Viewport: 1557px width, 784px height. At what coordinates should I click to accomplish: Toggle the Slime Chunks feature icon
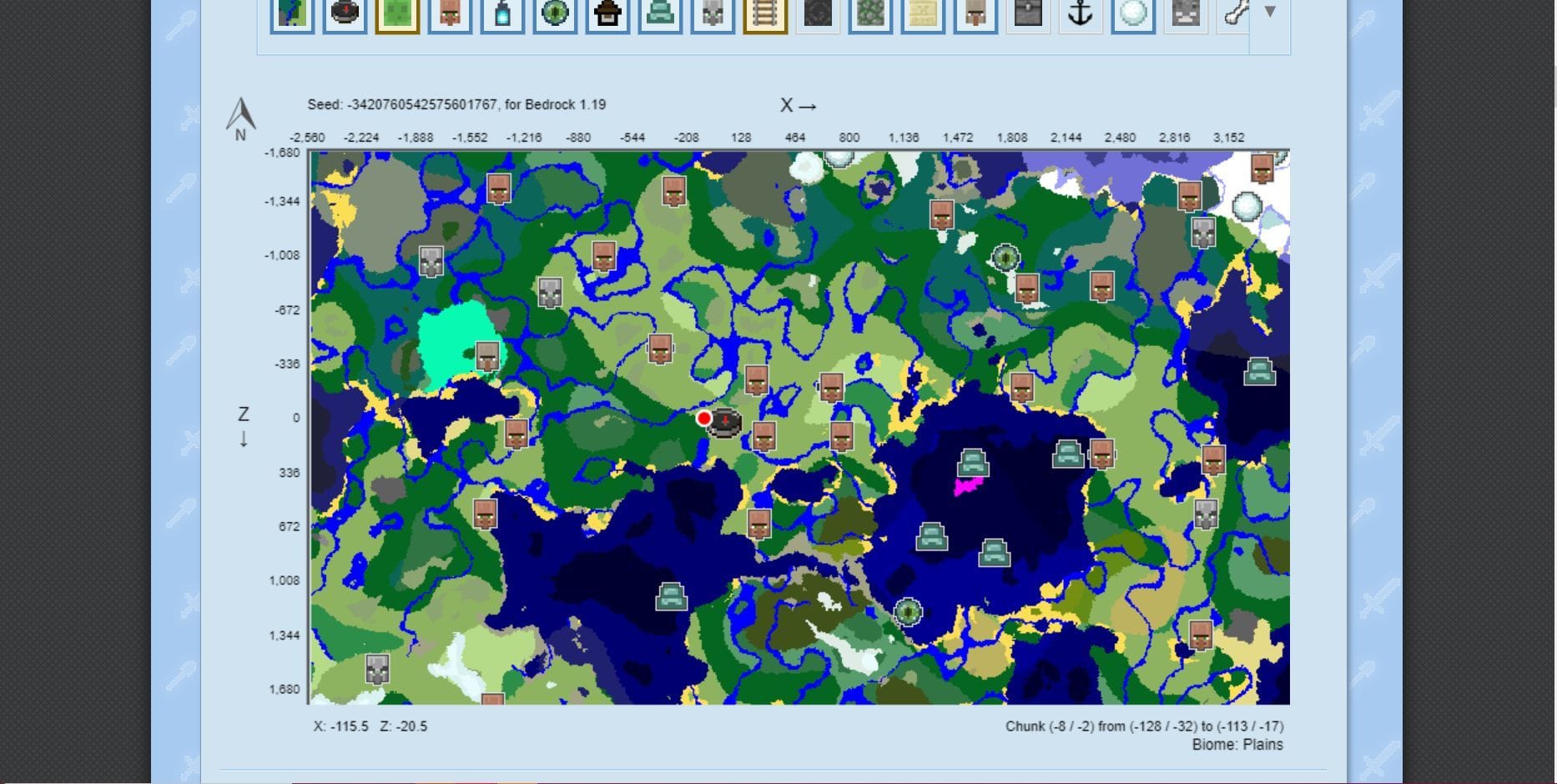397,14
